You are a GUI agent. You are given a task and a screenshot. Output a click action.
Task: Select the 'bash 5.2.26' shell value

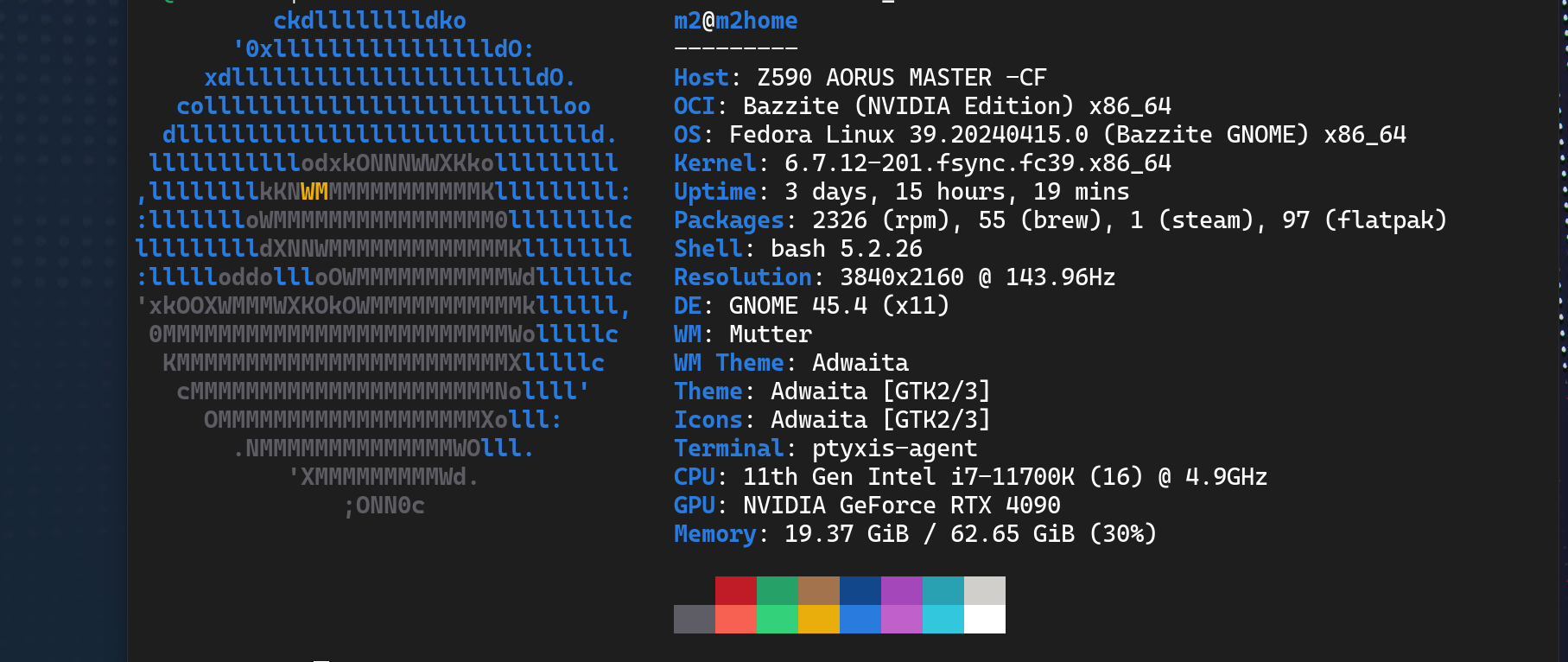click(847, 249)
